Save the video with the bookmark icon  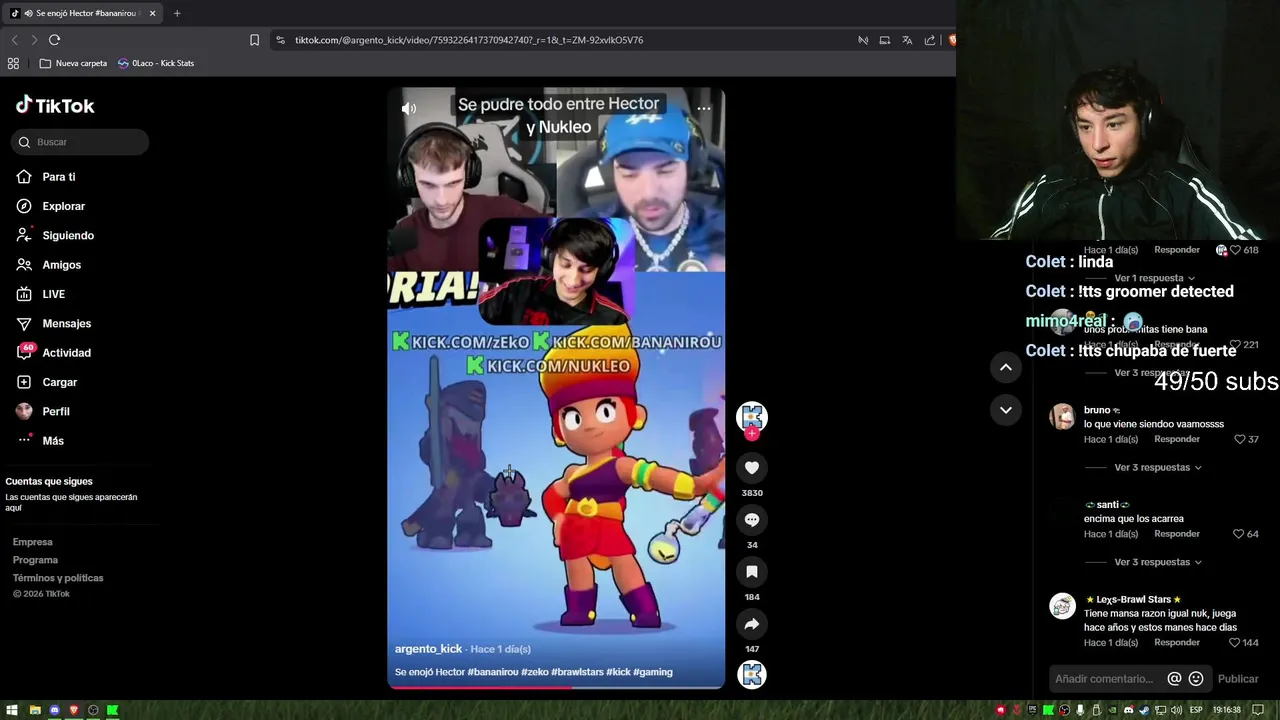click(752, 572)
